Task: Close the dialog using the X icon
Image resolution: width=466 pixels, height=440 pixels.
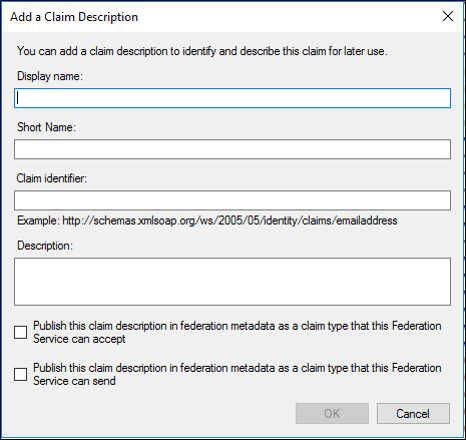Action: [x=448, y=16]
